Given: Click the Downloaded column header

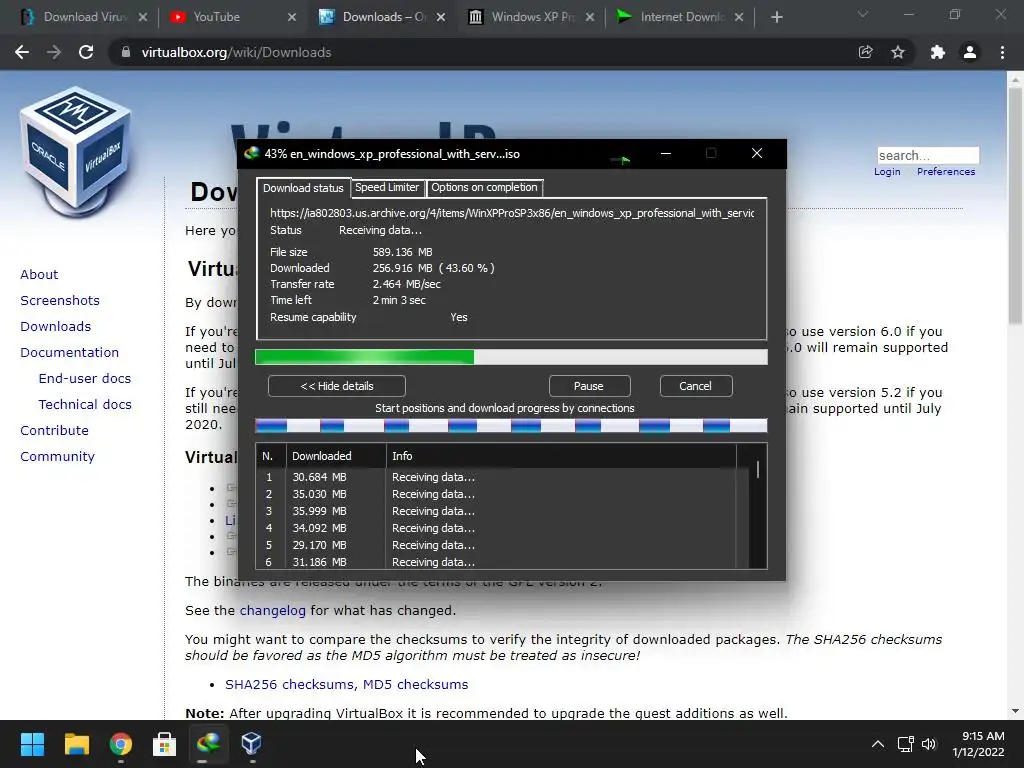Looking at the screenshot, I should pos(336,456).
